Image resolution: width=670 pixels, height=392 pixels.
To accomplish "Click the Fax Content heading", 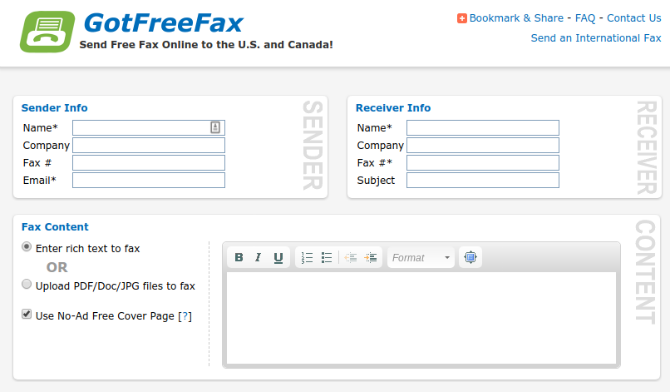I will click(55, 227).
